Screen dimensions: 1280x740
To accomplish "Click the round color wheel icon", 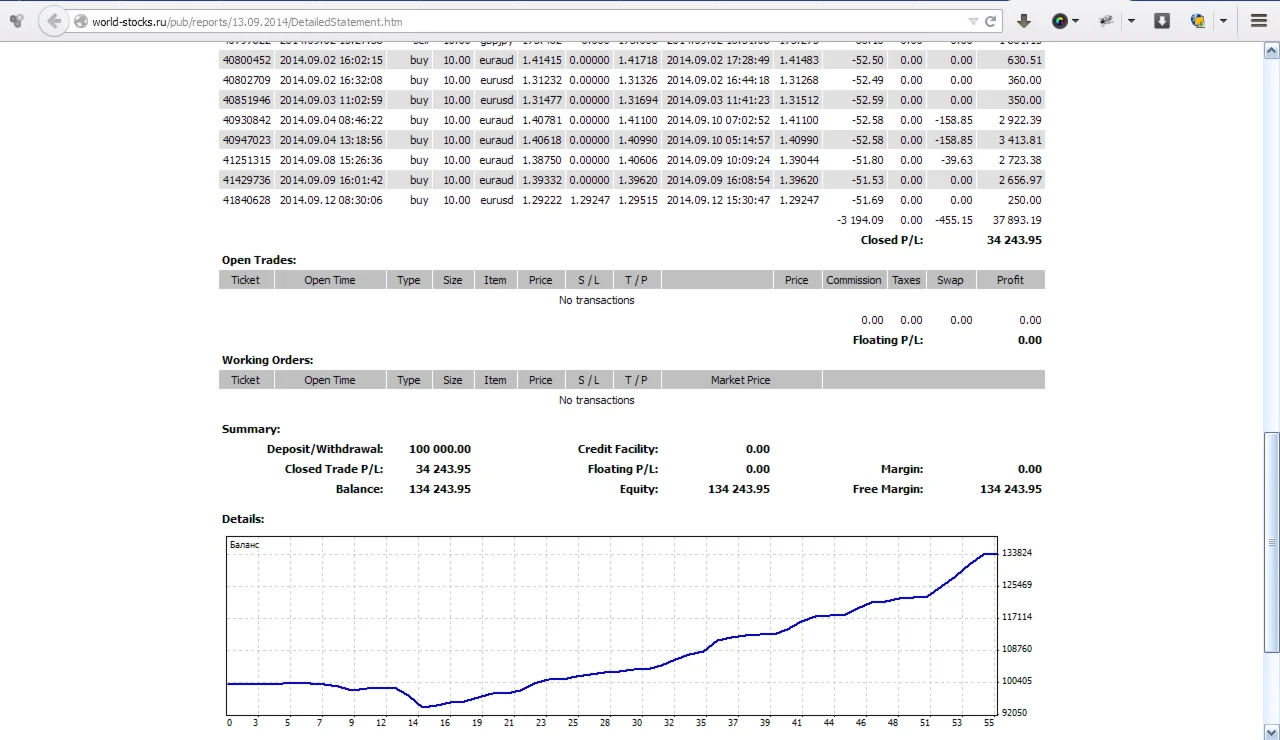I will coord(1059,21).
